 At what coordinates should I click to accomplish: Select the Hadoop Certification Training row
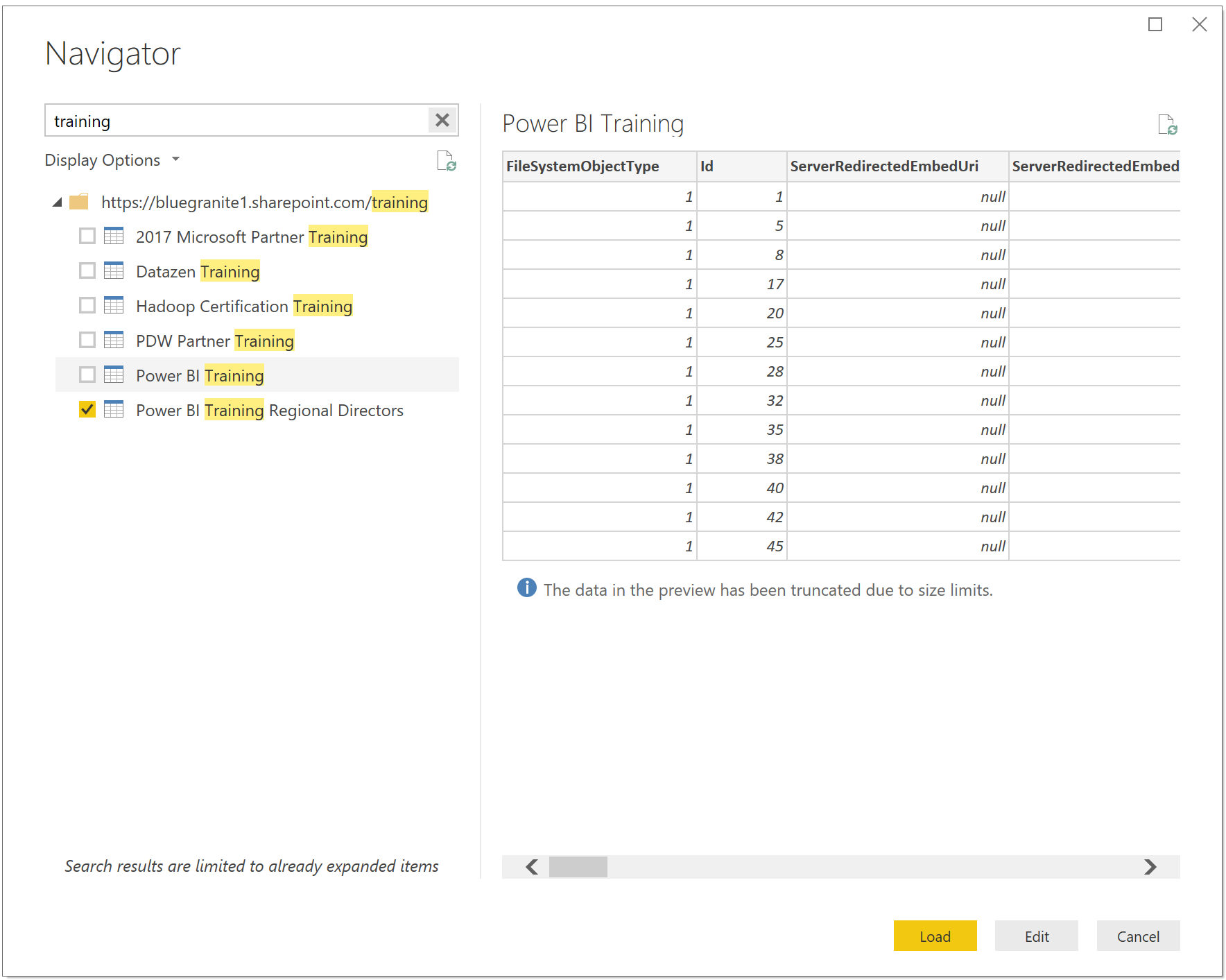point(257,305)
